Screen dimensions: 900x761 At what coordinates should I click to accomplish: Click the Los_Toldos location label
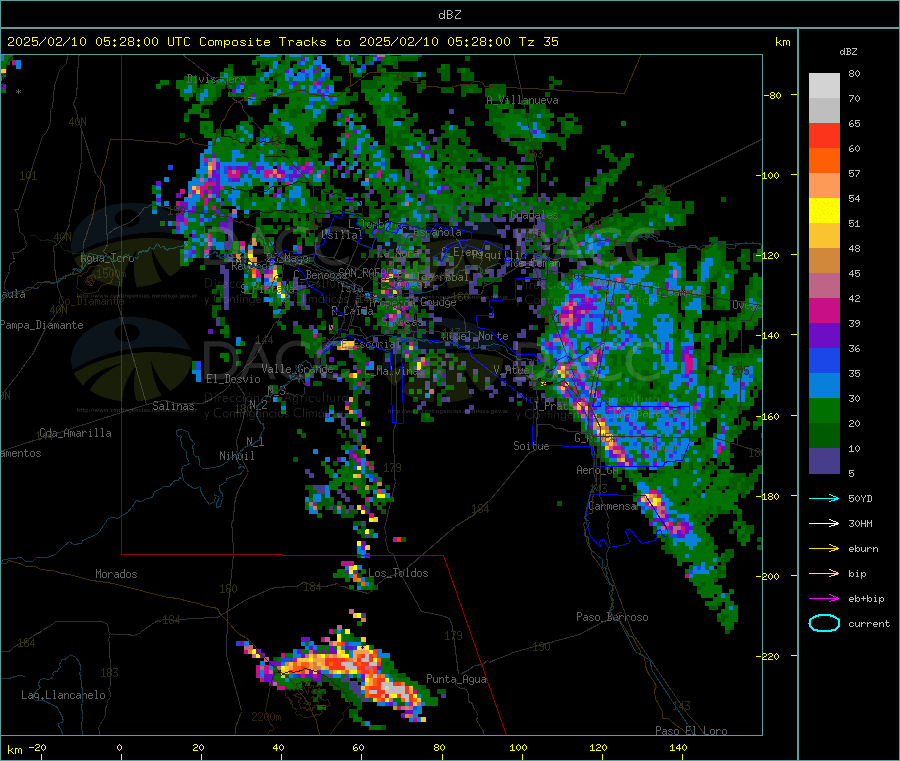coord(398,573)
